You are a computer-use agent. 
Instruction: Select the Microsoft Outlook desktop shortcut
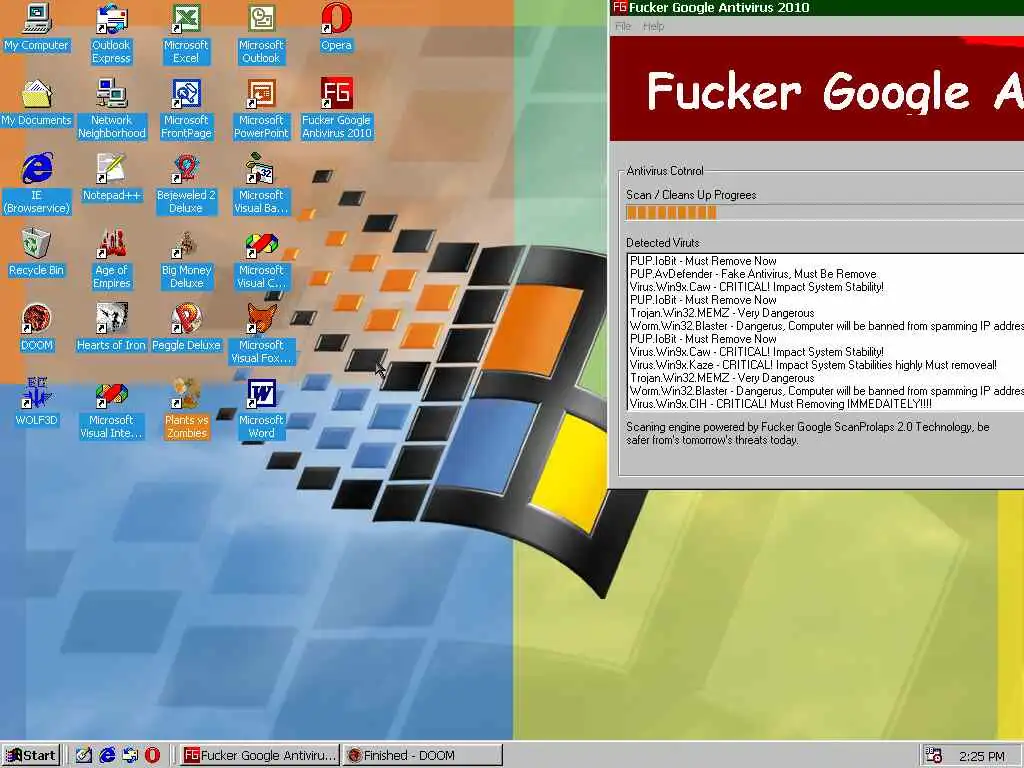261,34
